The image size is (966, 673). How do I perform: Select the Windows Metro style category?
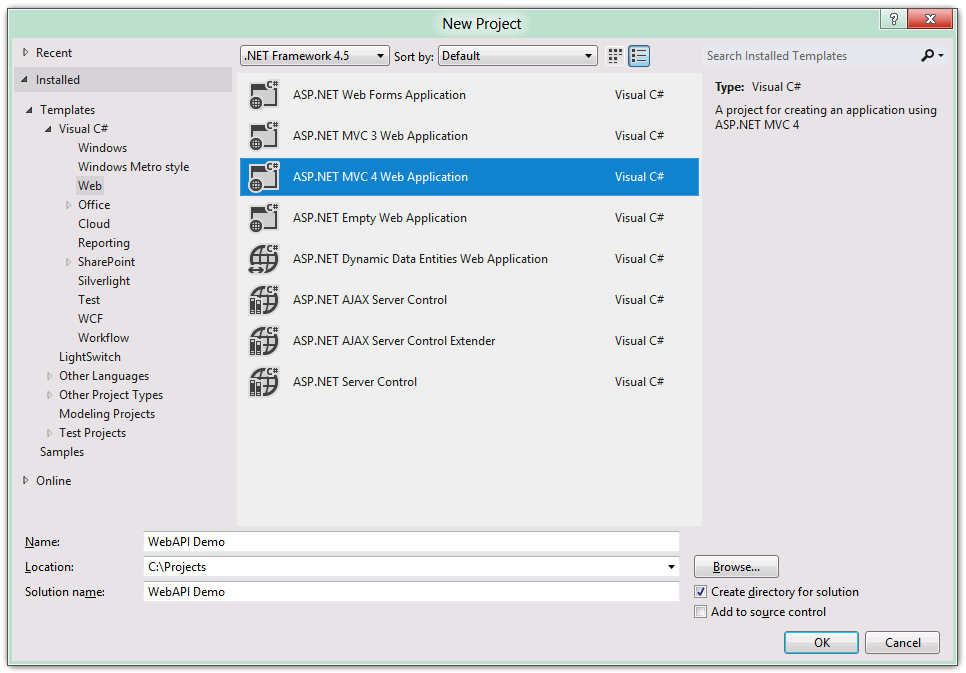pos(133,167)
